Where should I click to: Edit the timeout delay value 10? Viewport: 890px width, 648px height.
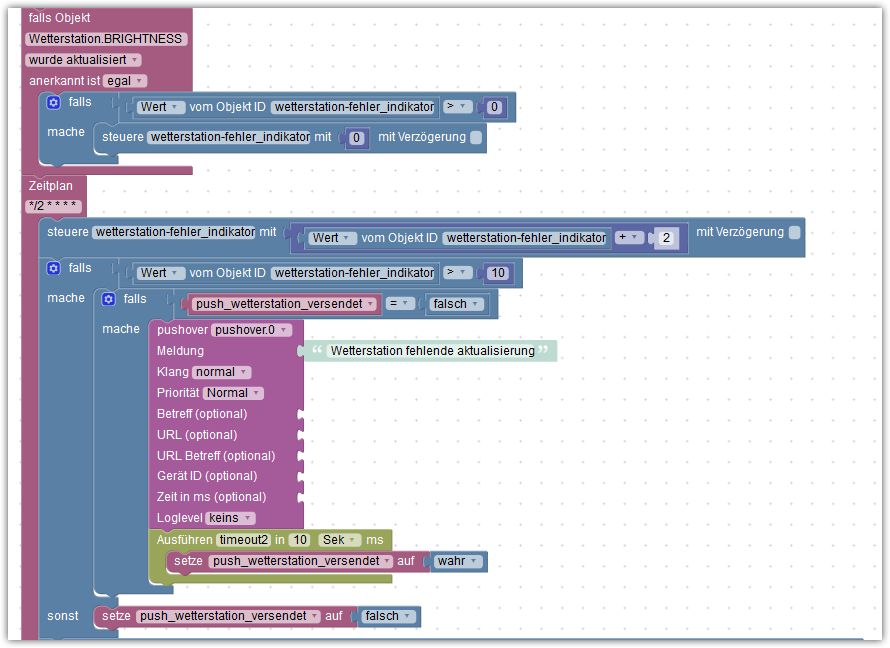tap(300, 540)
